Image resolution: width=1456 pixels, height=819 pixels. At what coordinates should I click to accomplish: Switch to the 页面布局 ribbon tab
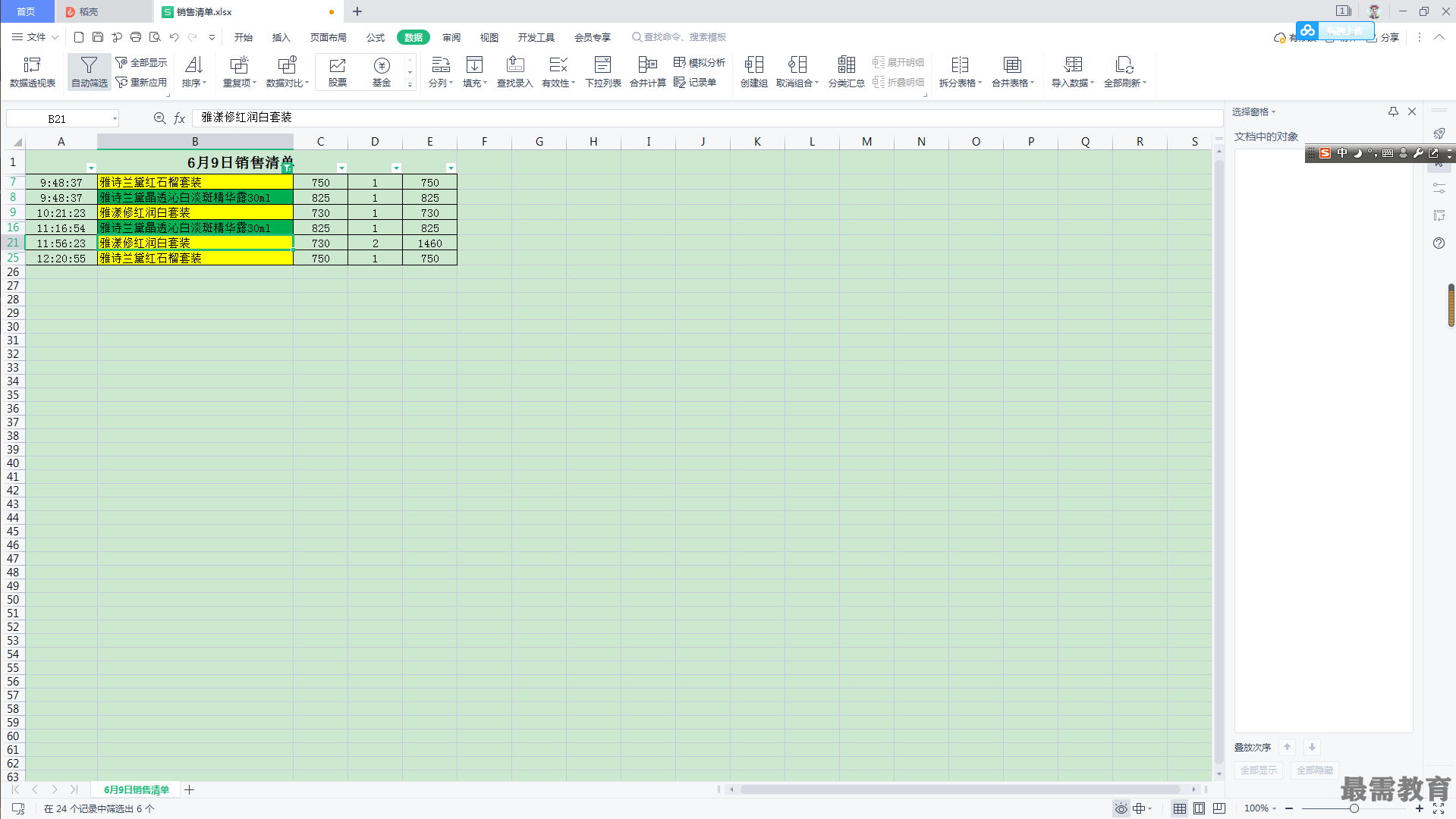pos(328,37)
